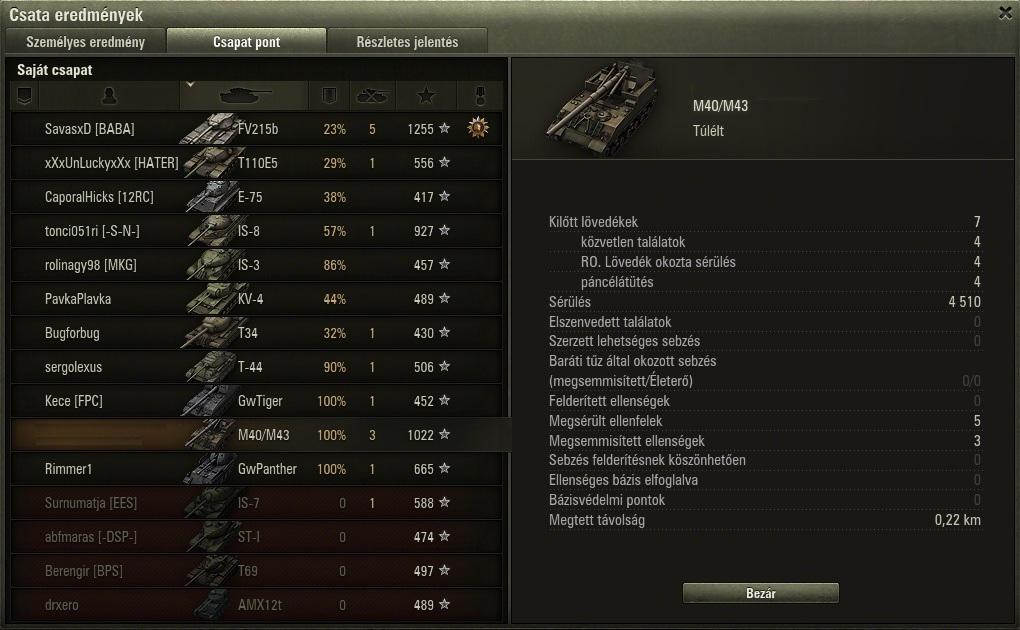Select tonci051ri IS-8 player row
Screen dimensions: 1020x630
point(257,231)
